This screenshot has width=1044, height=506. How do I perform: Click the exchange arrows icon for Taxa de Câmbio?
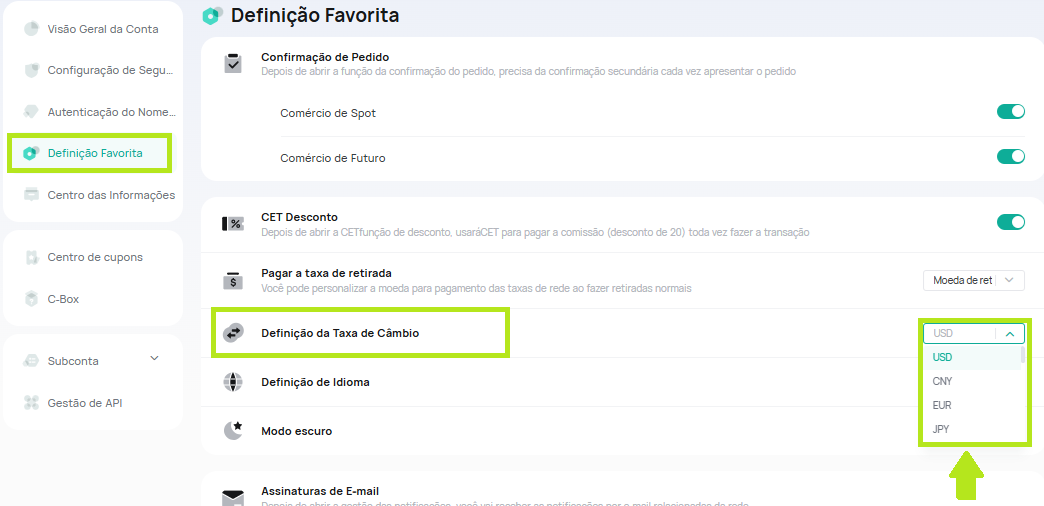233,333
